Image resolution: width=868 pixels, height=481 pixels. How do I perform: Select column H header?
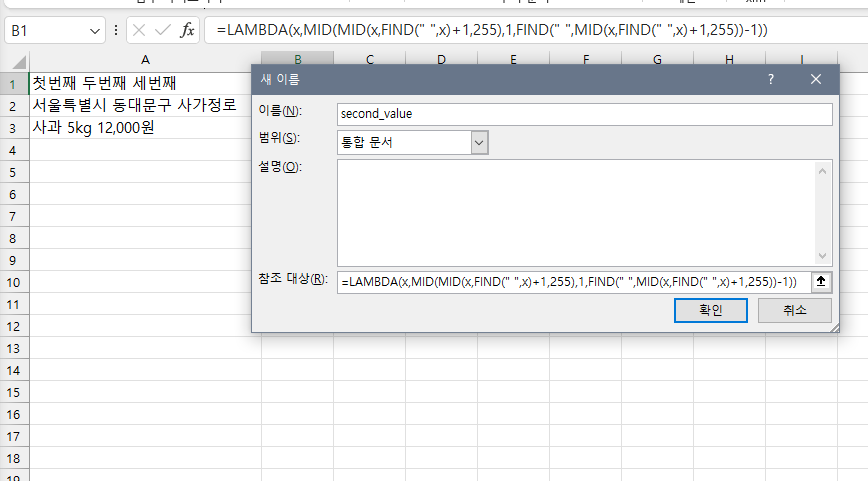coord(730,58)
